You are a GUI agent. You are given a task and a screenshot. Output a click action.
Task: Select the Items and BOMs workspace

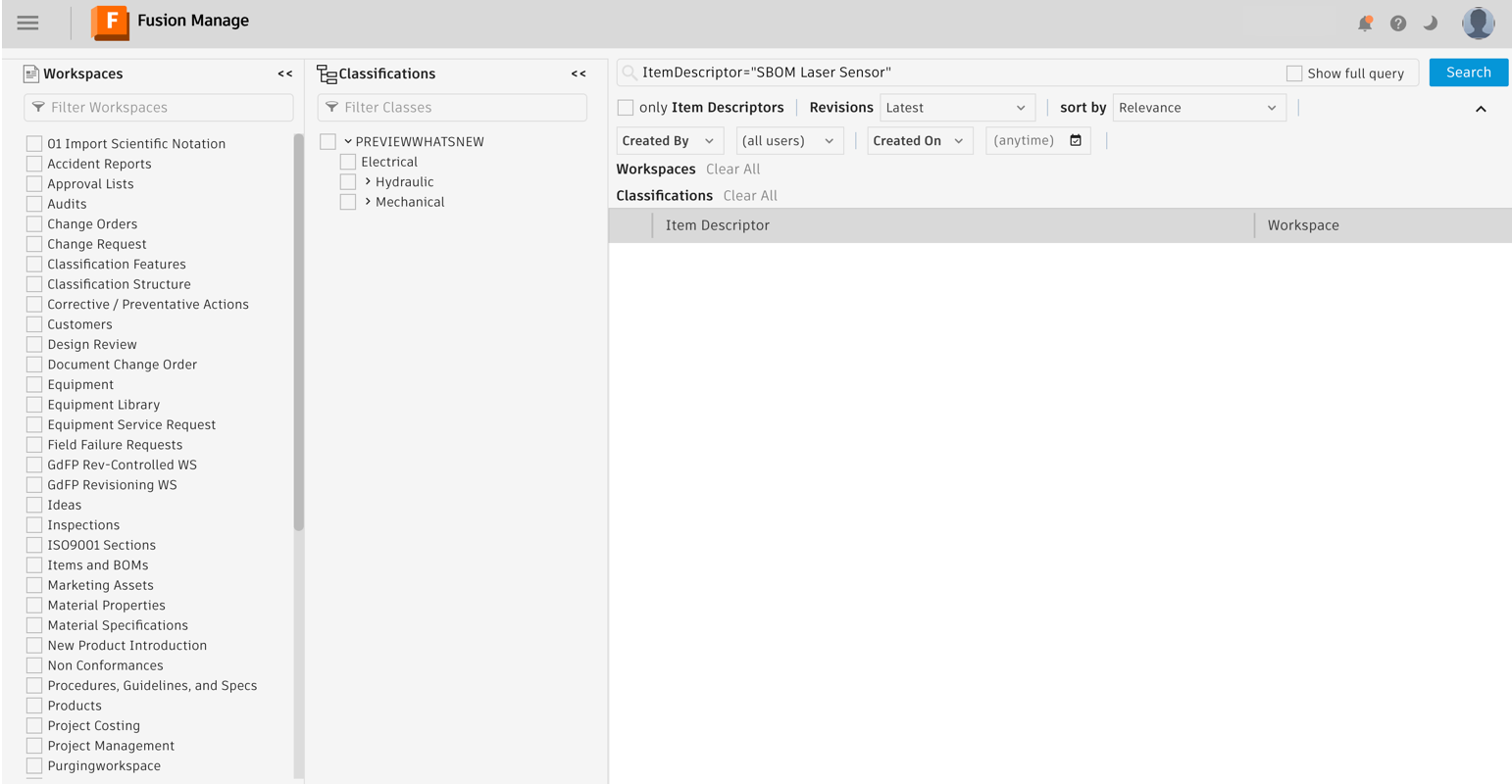point(32,564)
